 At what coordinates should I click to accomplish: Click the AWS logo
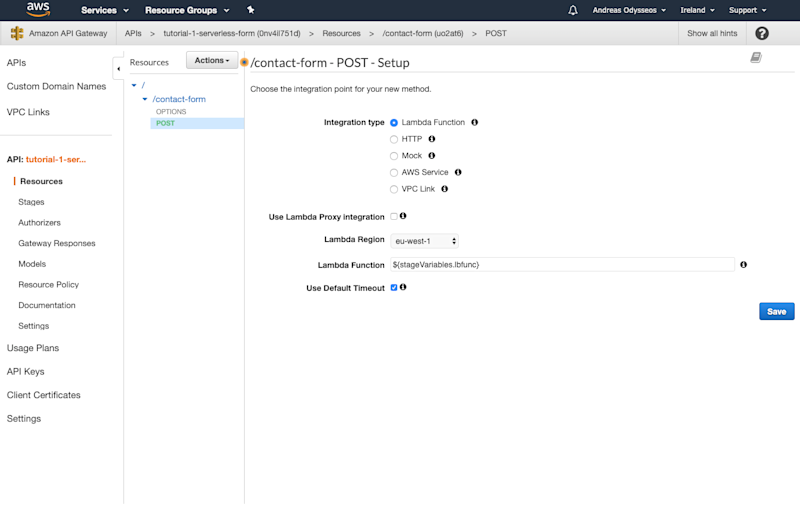[x=38, y=9]
